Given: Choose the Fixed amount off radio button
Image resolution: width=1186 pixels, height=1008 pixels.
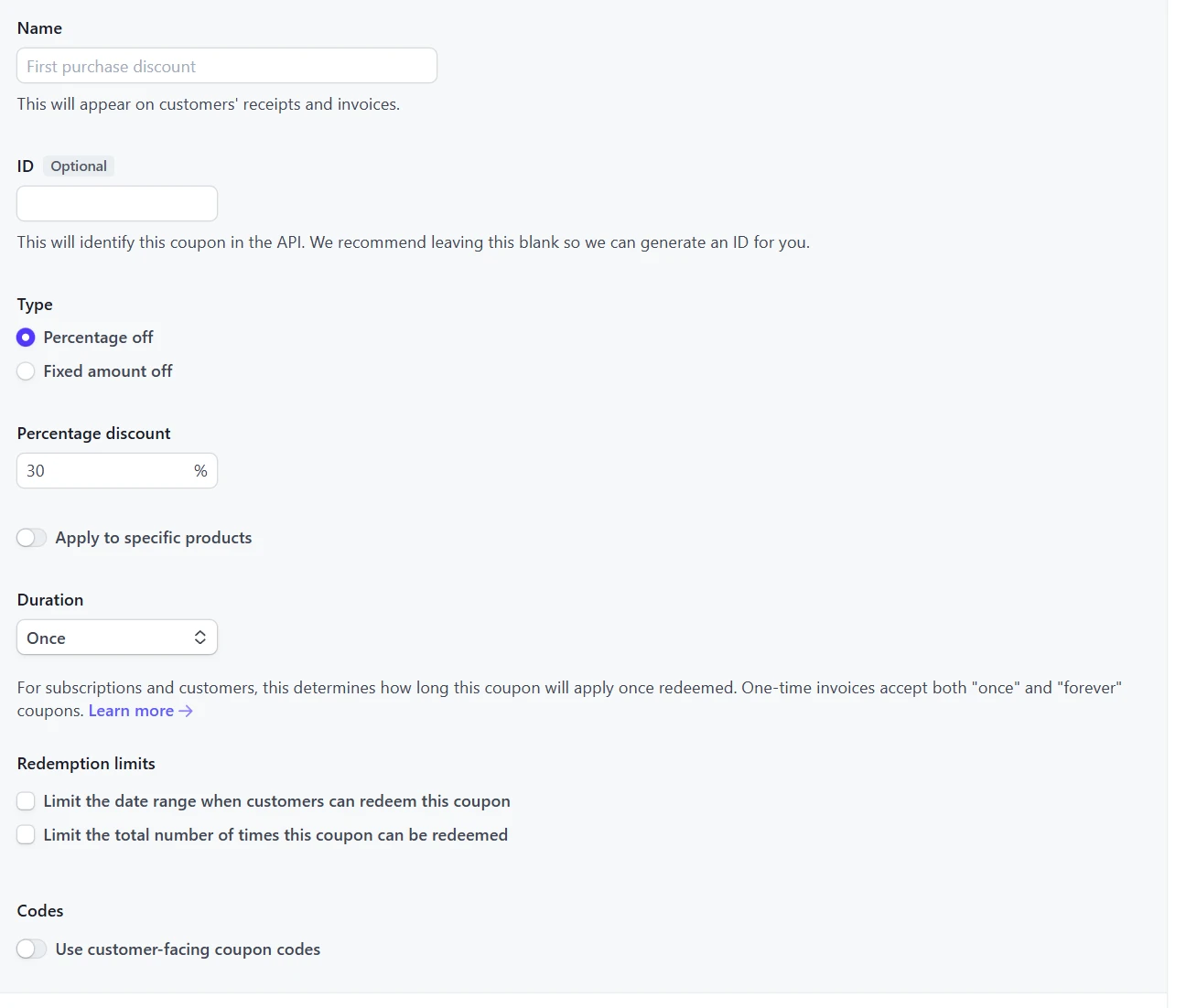Looking at the screenshot, I should pos(26,371).
